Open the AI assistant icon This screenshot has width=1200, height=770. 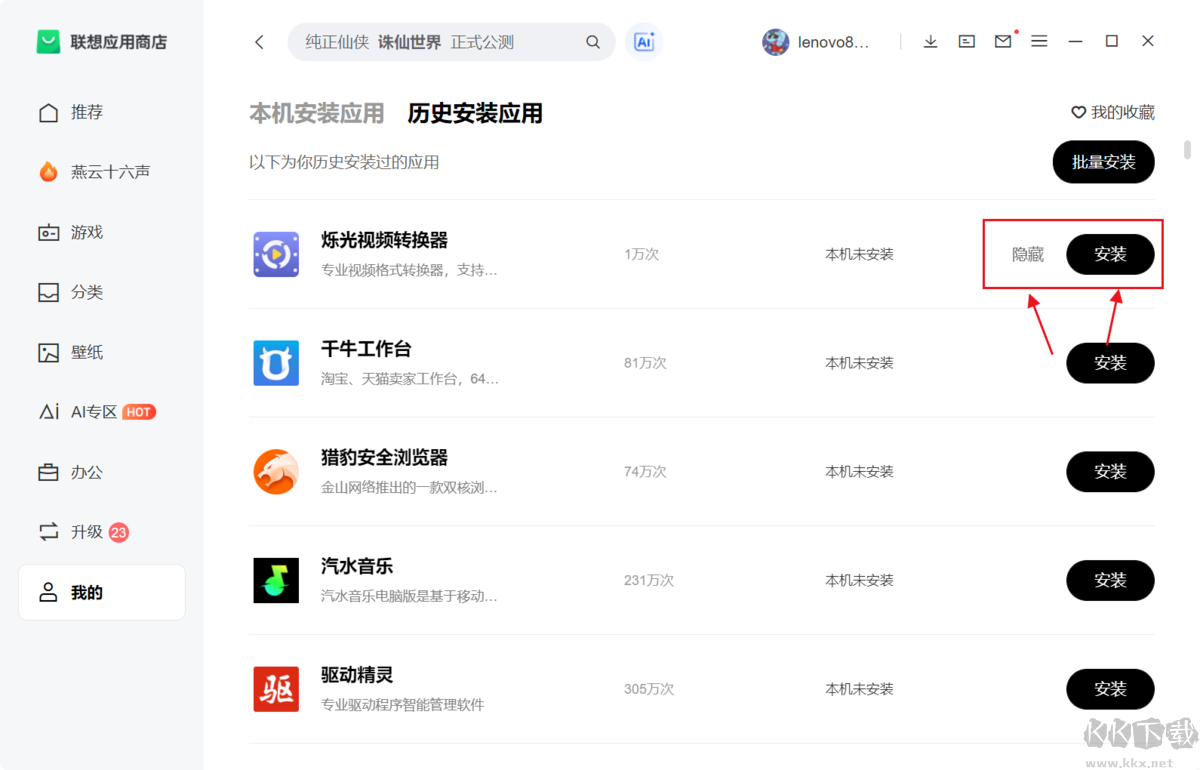coord(644,42)
